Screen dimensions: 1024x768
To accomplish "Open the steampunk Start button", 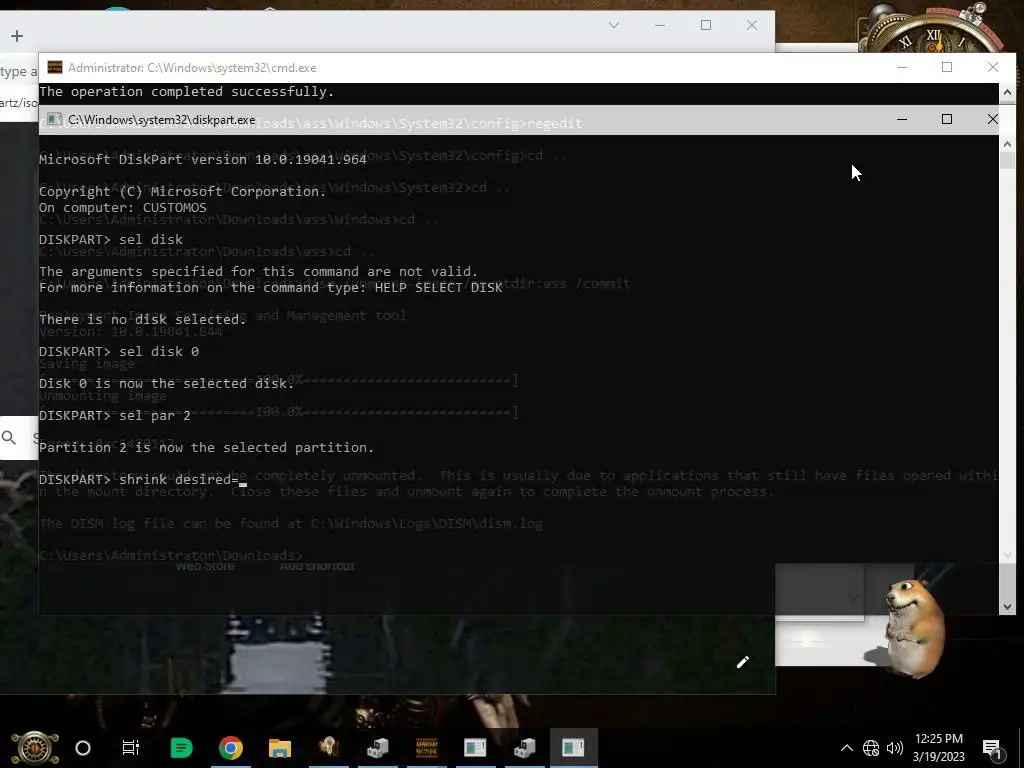I will [x=35, y=748].
